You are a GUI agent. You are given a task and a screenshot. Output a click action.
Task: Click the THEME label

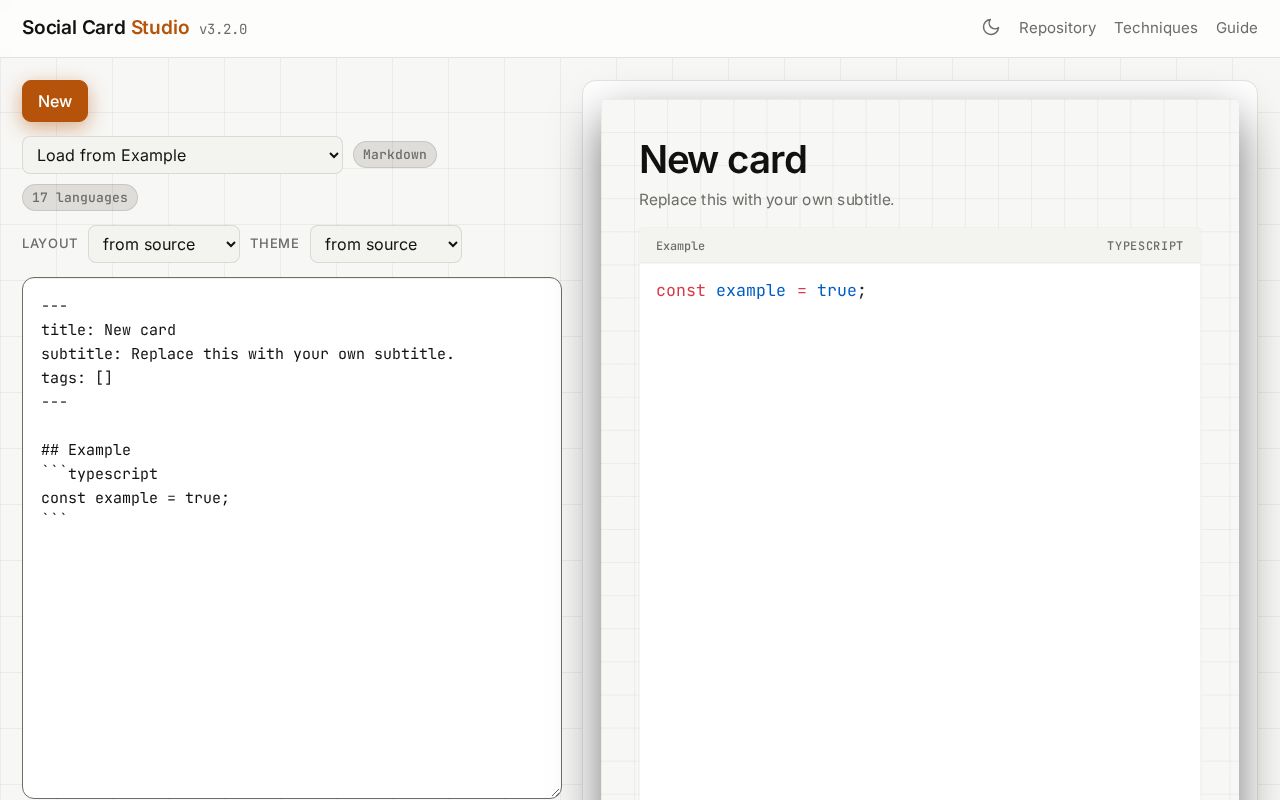tap(275, 244)
